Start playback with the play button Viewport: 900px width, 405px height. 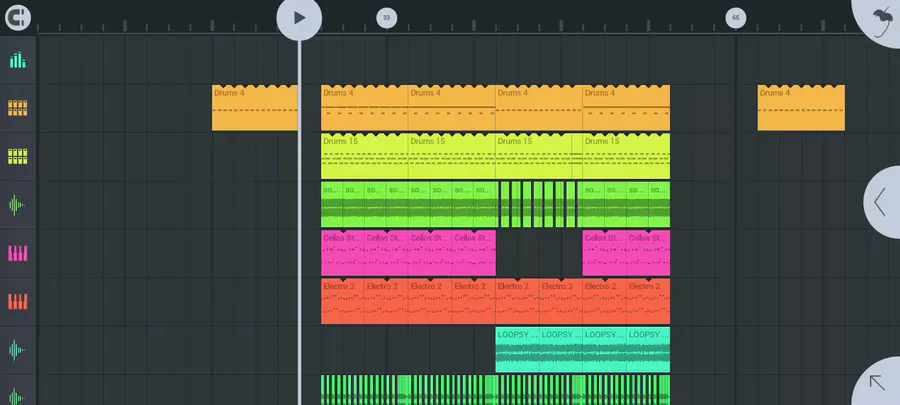(299, 18)
